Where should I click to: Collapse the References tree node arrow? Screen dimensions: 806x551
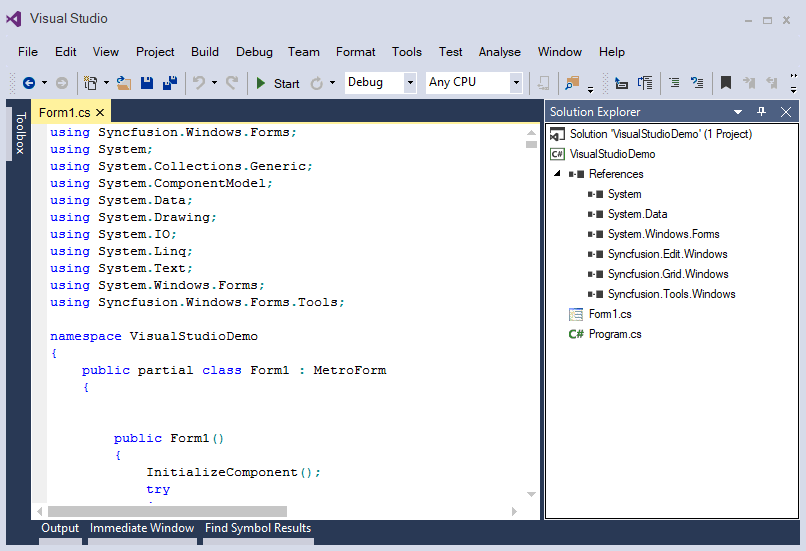point(557,174)
